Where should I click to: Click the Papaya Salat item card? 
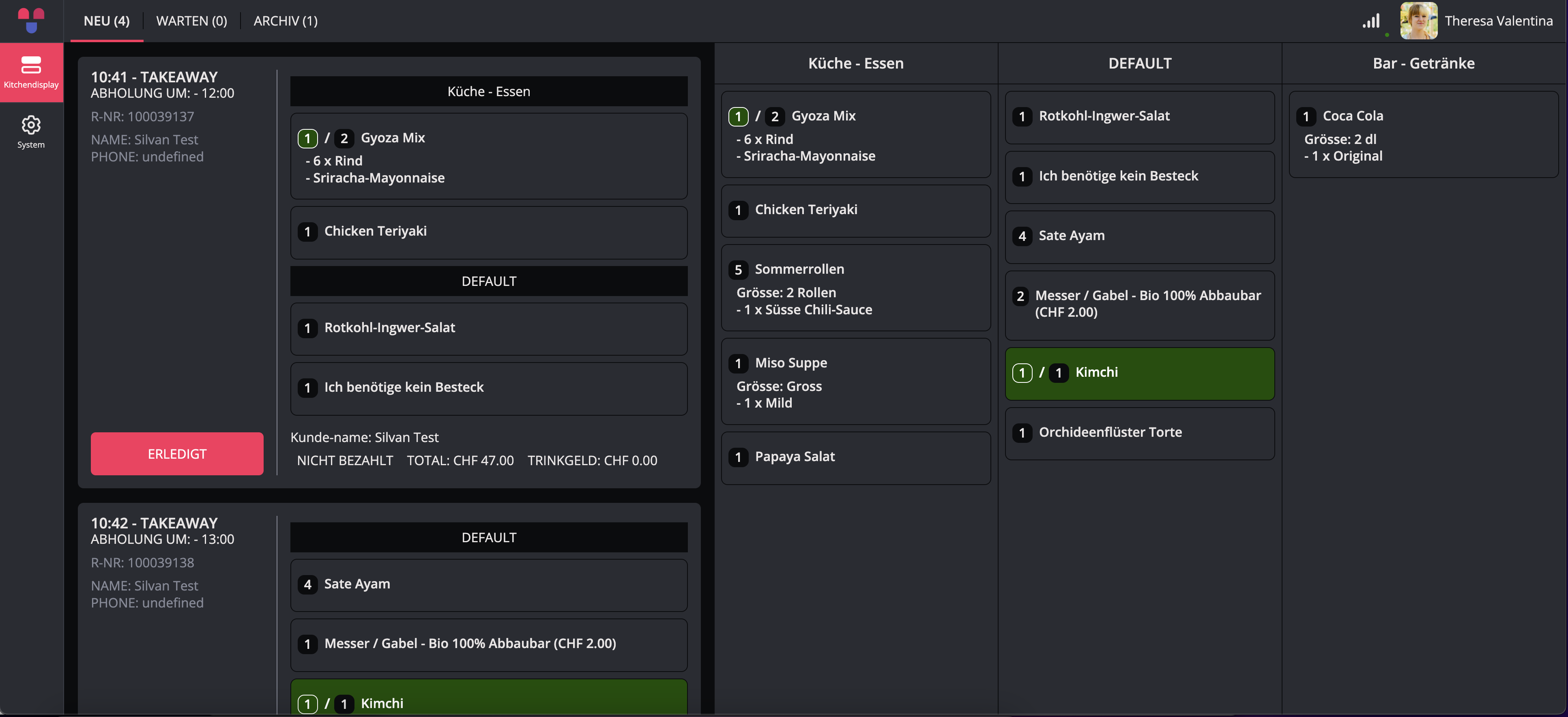click(856, 458)
